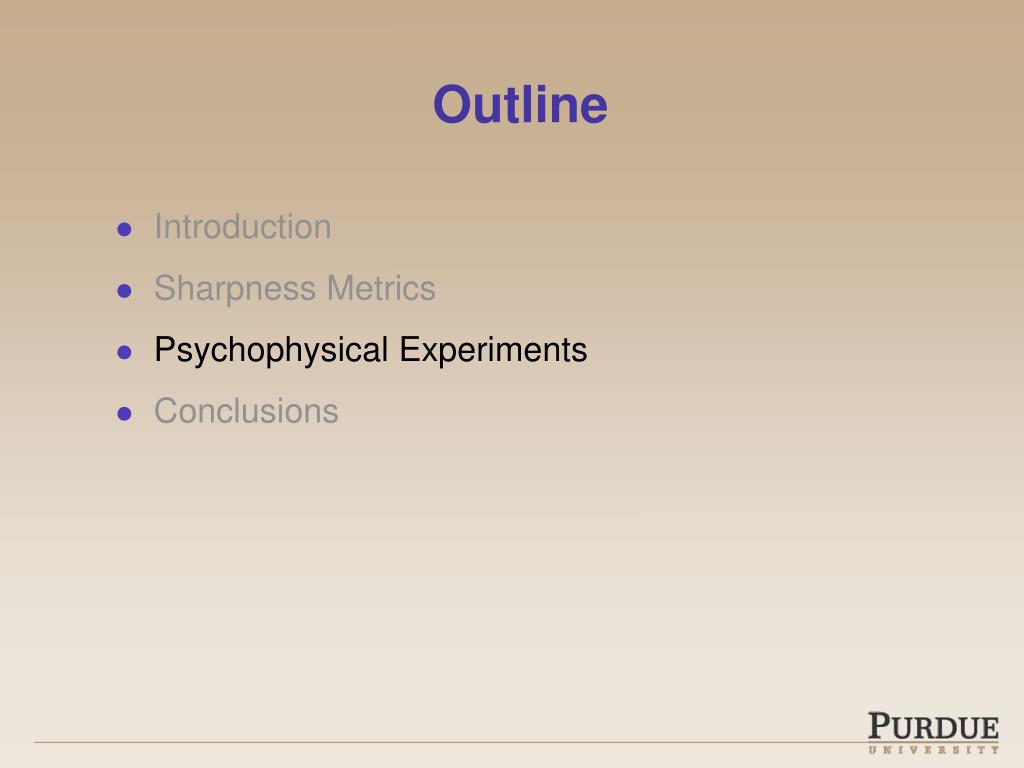The image size is (1024, 768).
Task: Select the 'Sharpness Metrics' outline item
Action: (295, 289)
